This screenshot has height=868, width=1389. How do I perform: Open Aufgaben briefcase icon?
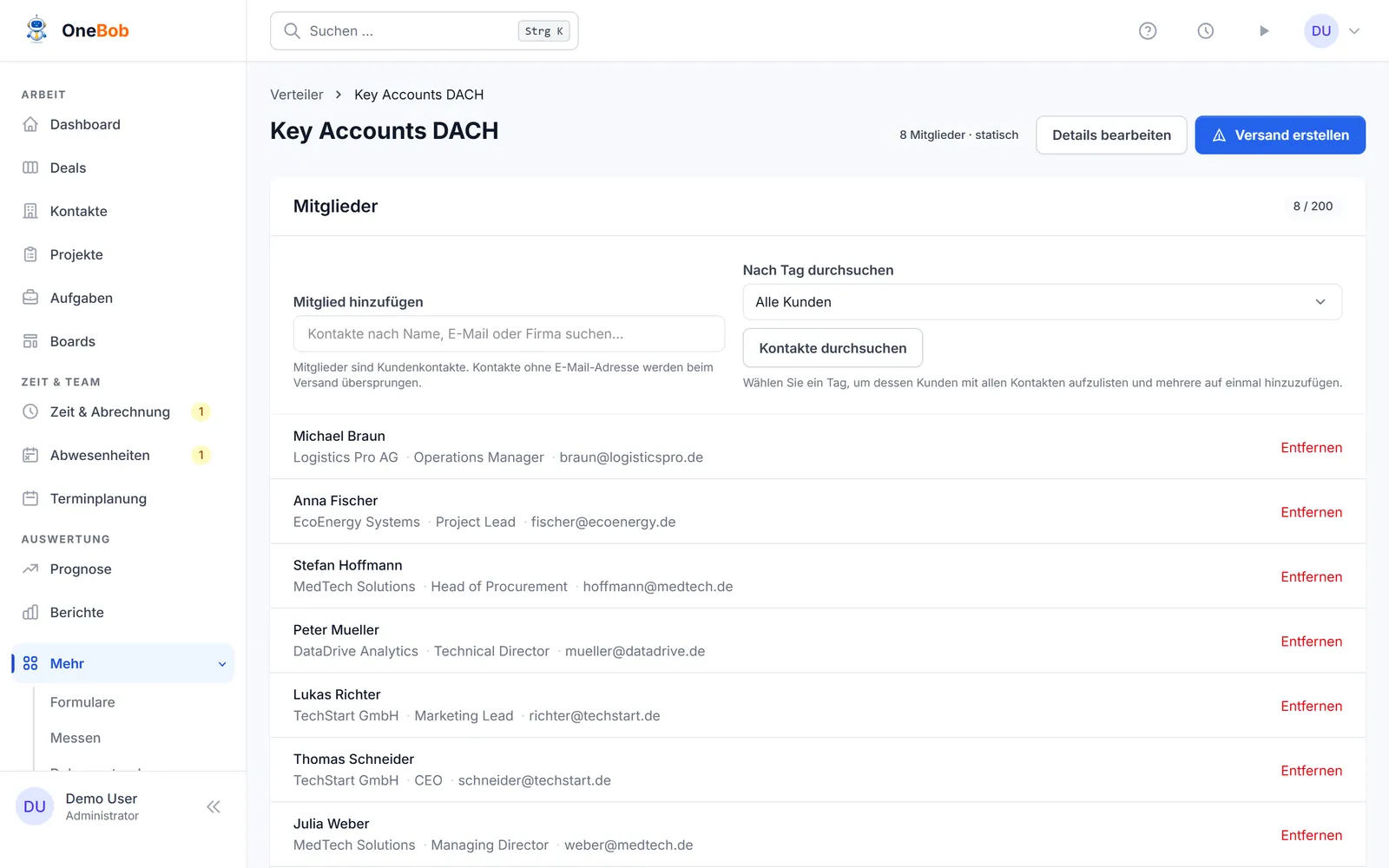[30, 298]
